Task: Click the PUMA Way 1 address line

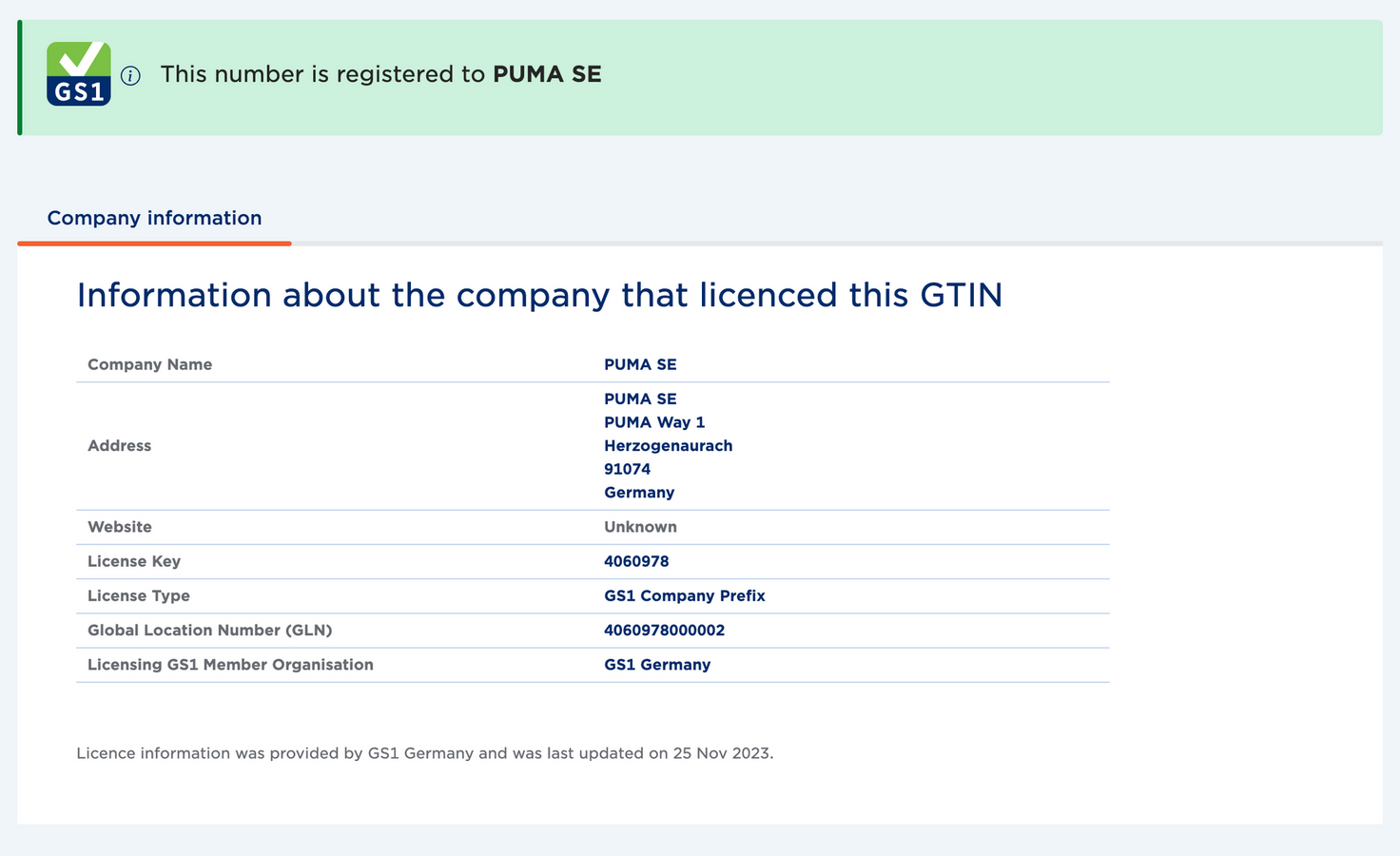Action: [654, 422]
